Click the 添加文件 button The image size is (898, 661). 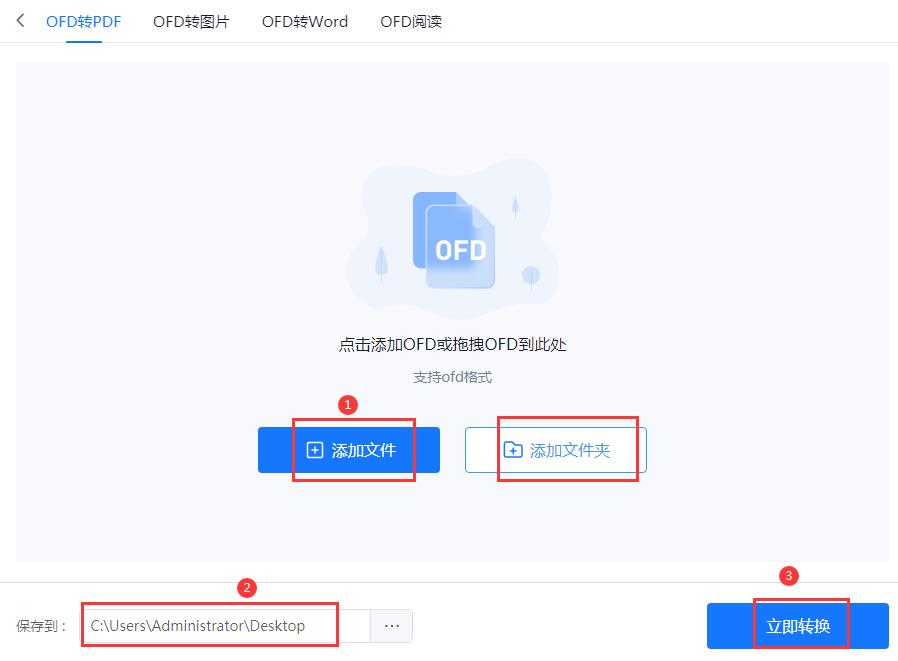click(349, 450)
